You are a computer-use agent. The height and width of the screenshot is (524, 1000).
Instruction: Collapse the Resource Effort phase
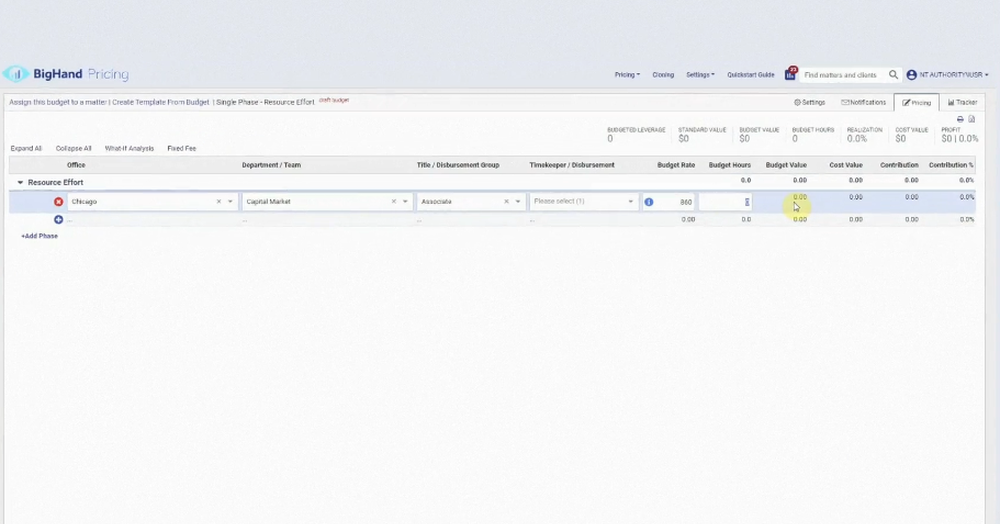(20, 182)
